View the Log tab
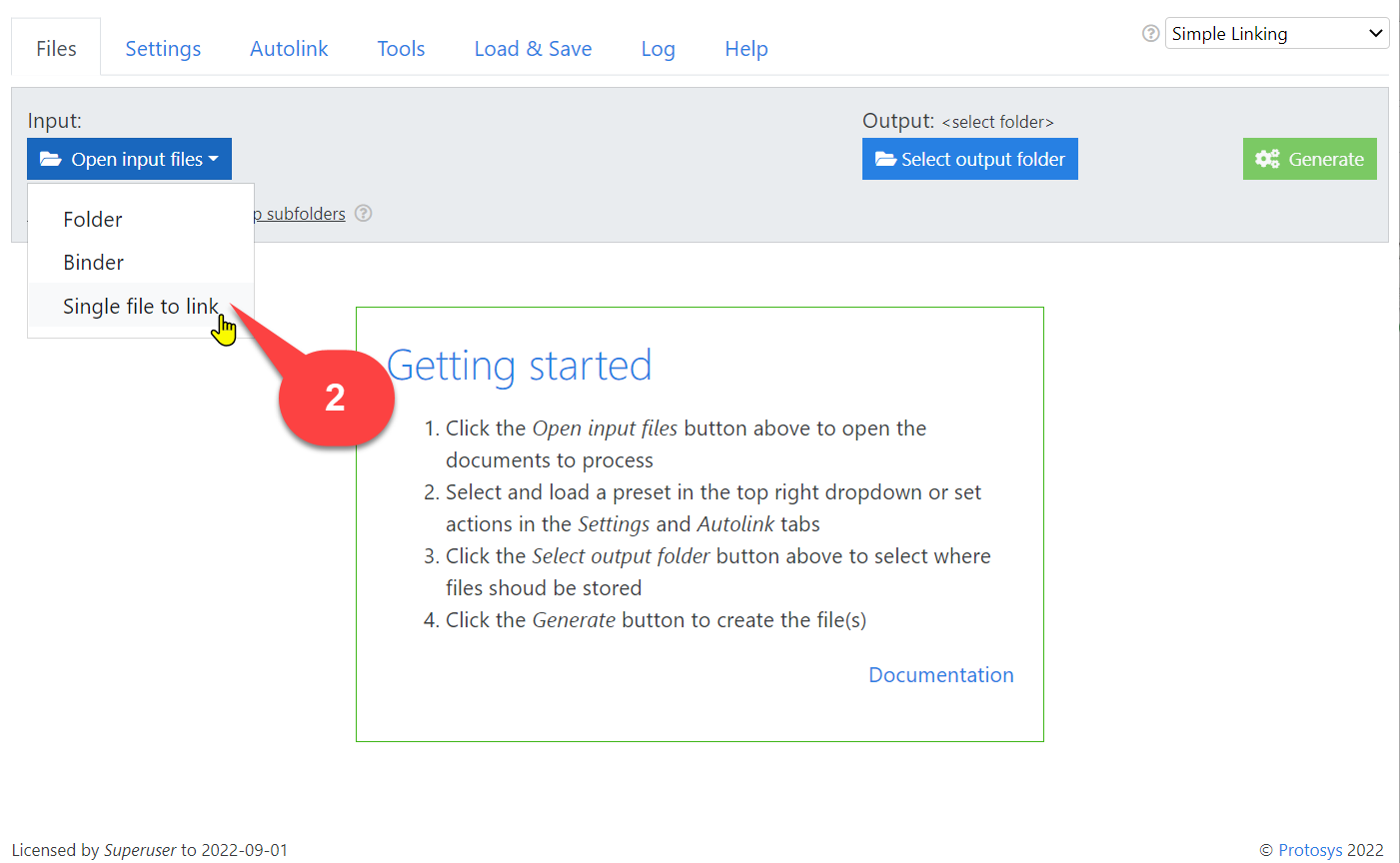Screen dimensions: 1400x863 658,49
